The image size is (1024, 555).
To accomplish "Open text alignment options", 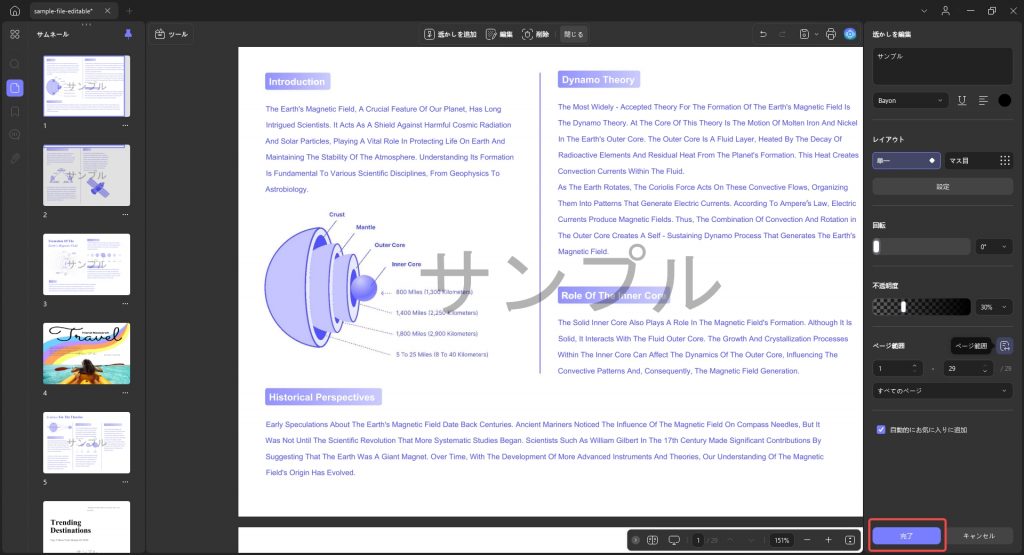I will click(983, 101).
